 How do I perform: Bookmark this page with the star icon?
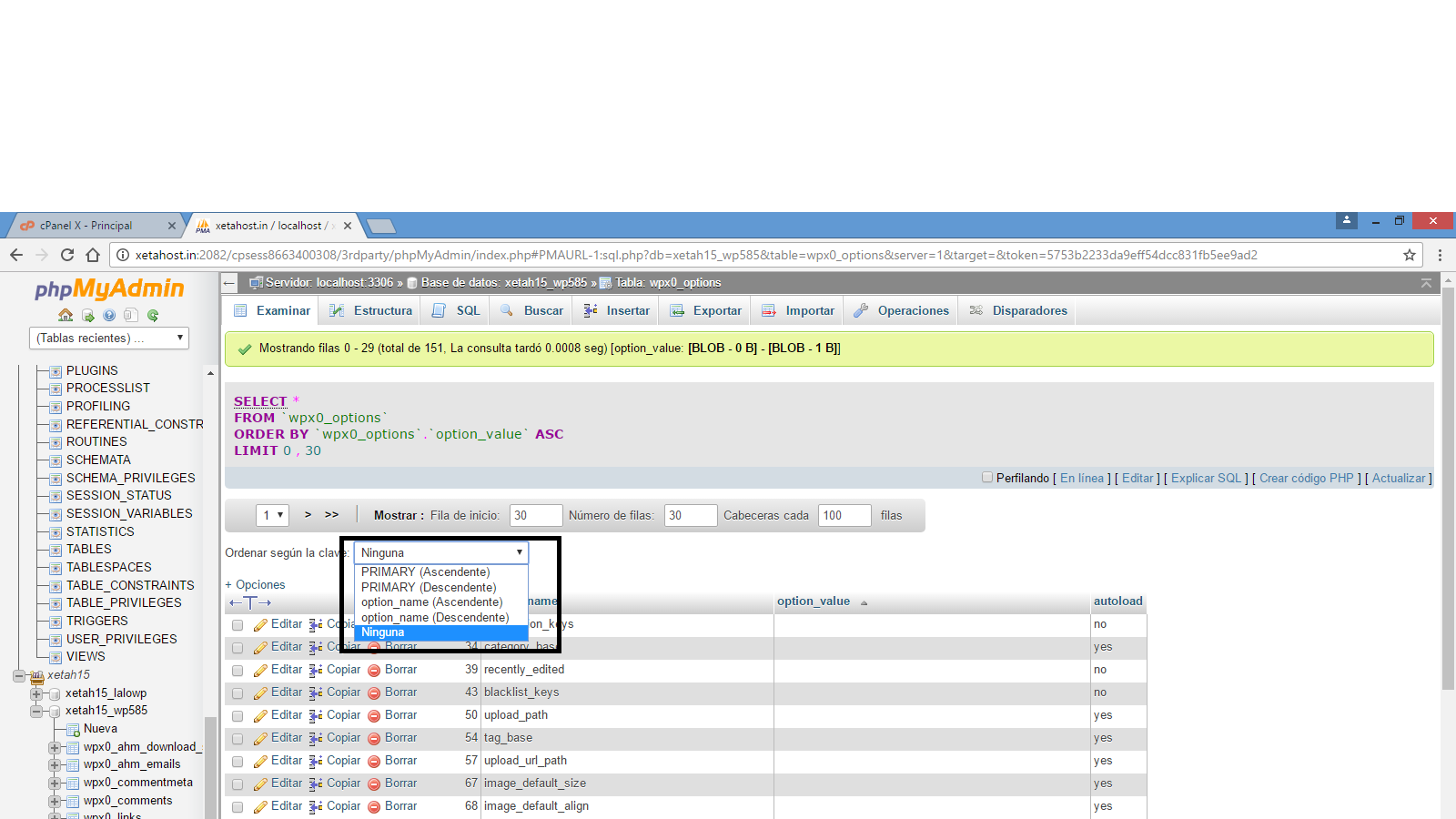coord(1409,255)
